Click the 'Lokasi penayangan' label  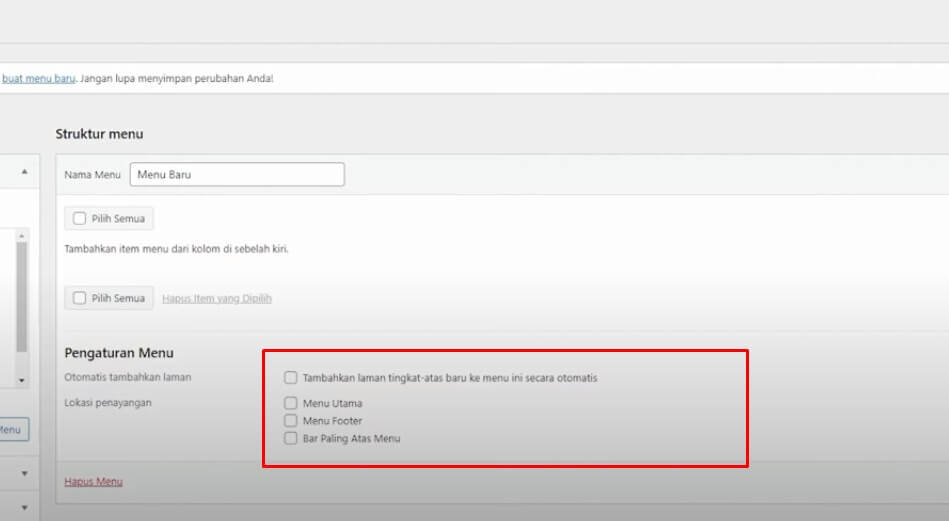click(108, 403)
